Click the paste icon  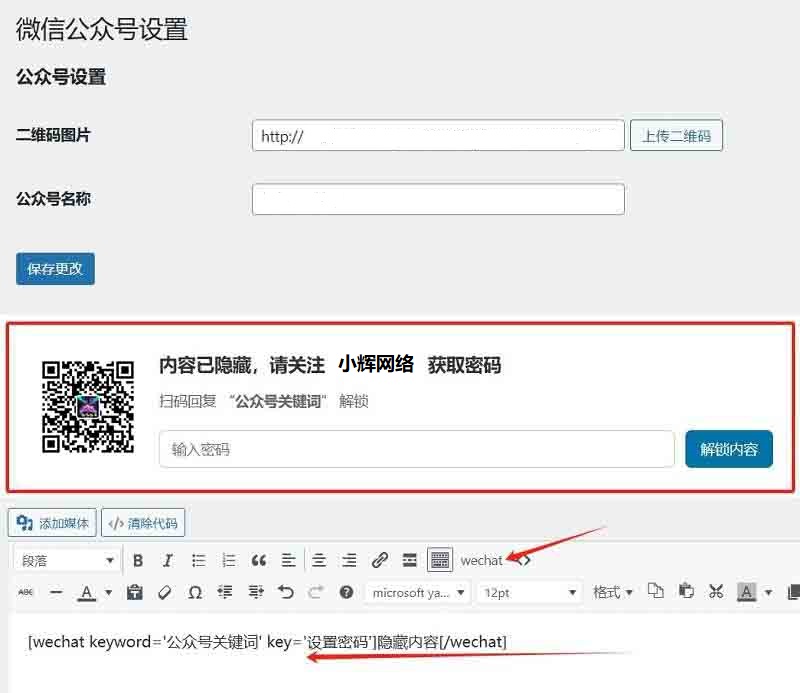686,591
